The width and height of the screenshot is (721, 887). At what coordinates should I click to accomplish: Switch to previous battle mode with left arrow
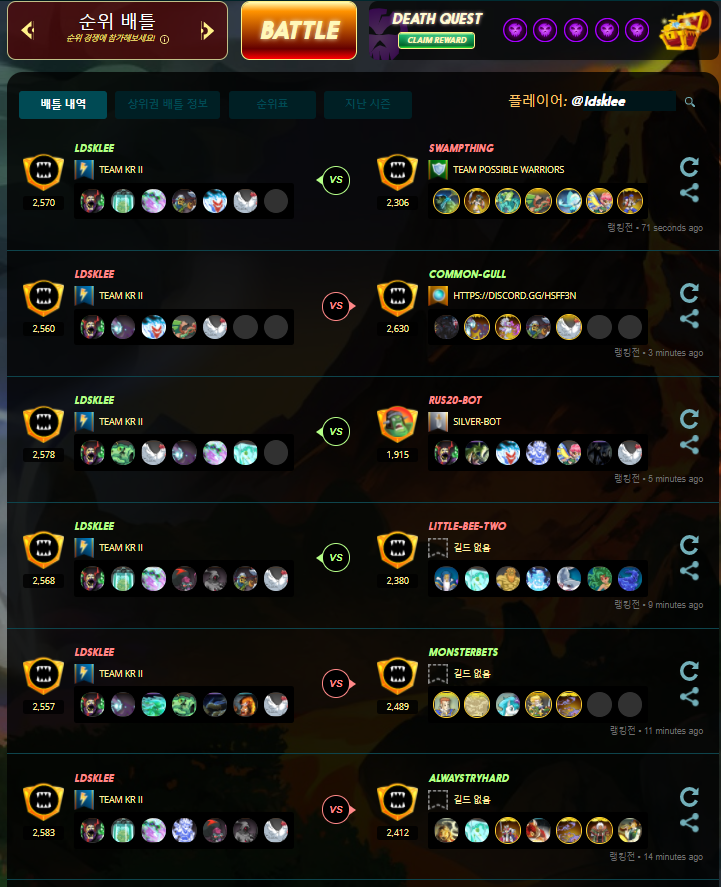(x=27, y=30)
